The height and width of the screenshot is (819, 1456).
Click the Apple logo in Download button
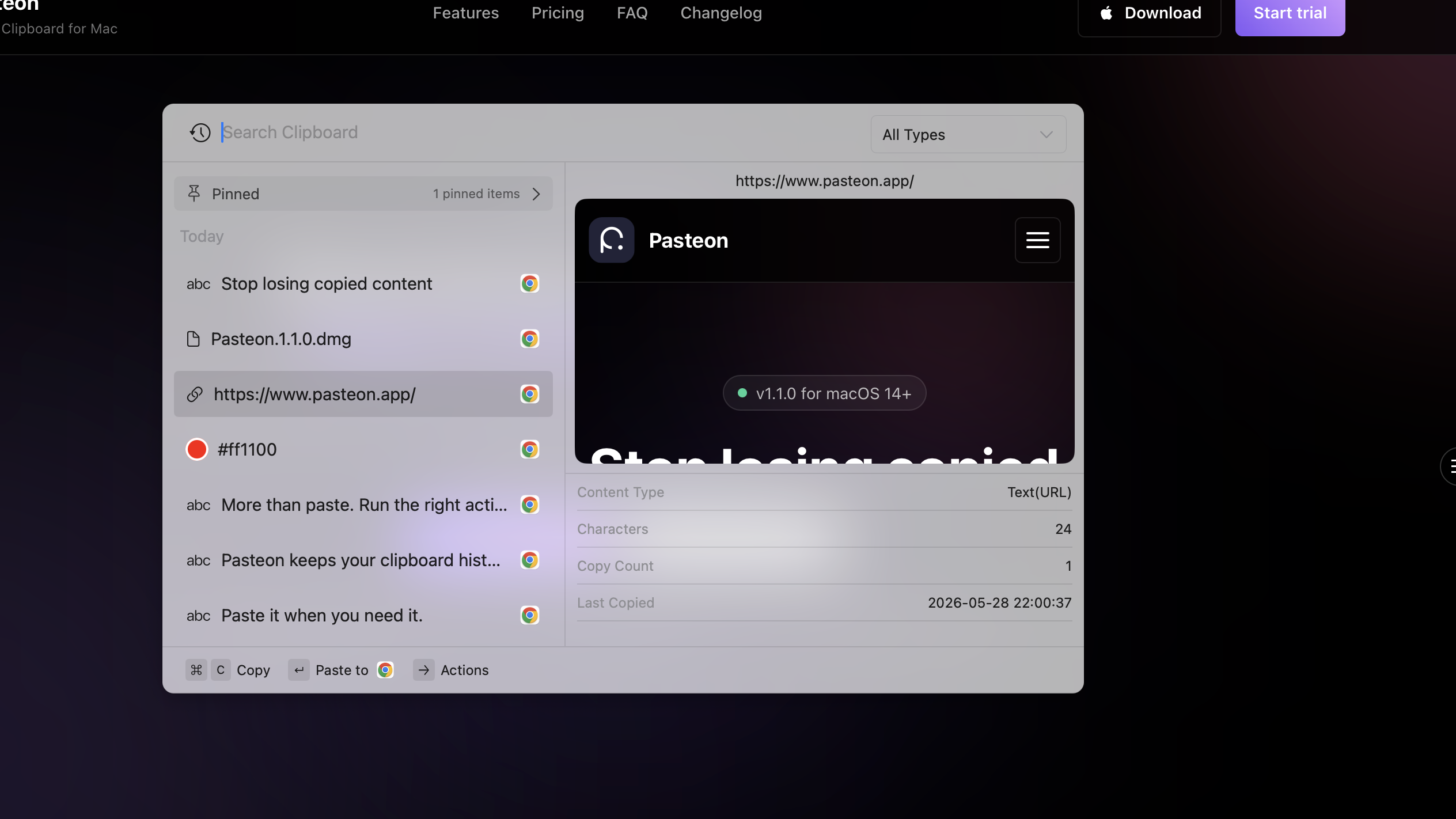(x=1106, y=13)
